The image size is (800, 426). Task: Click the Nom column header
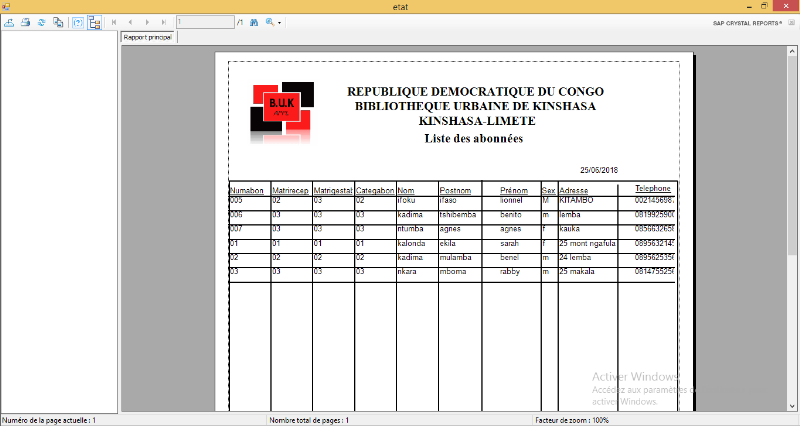tap(406, 191)
